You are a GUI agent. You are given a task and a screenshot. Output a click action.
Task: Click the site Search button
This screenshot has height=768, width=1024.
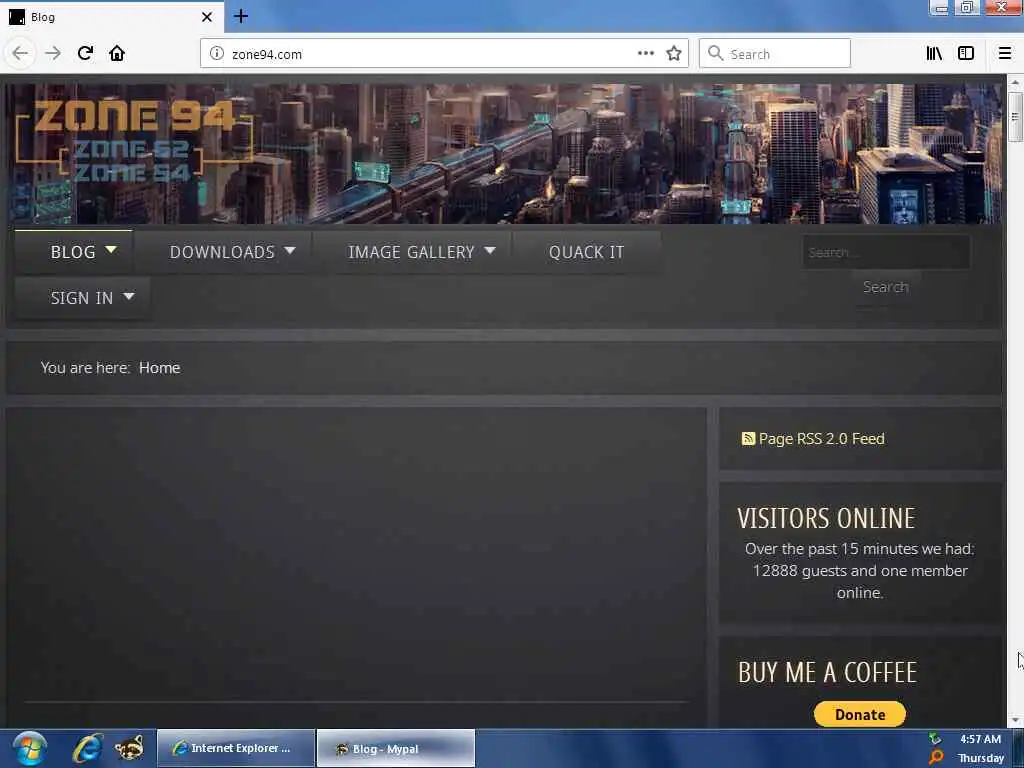click(x=886, y=287)
